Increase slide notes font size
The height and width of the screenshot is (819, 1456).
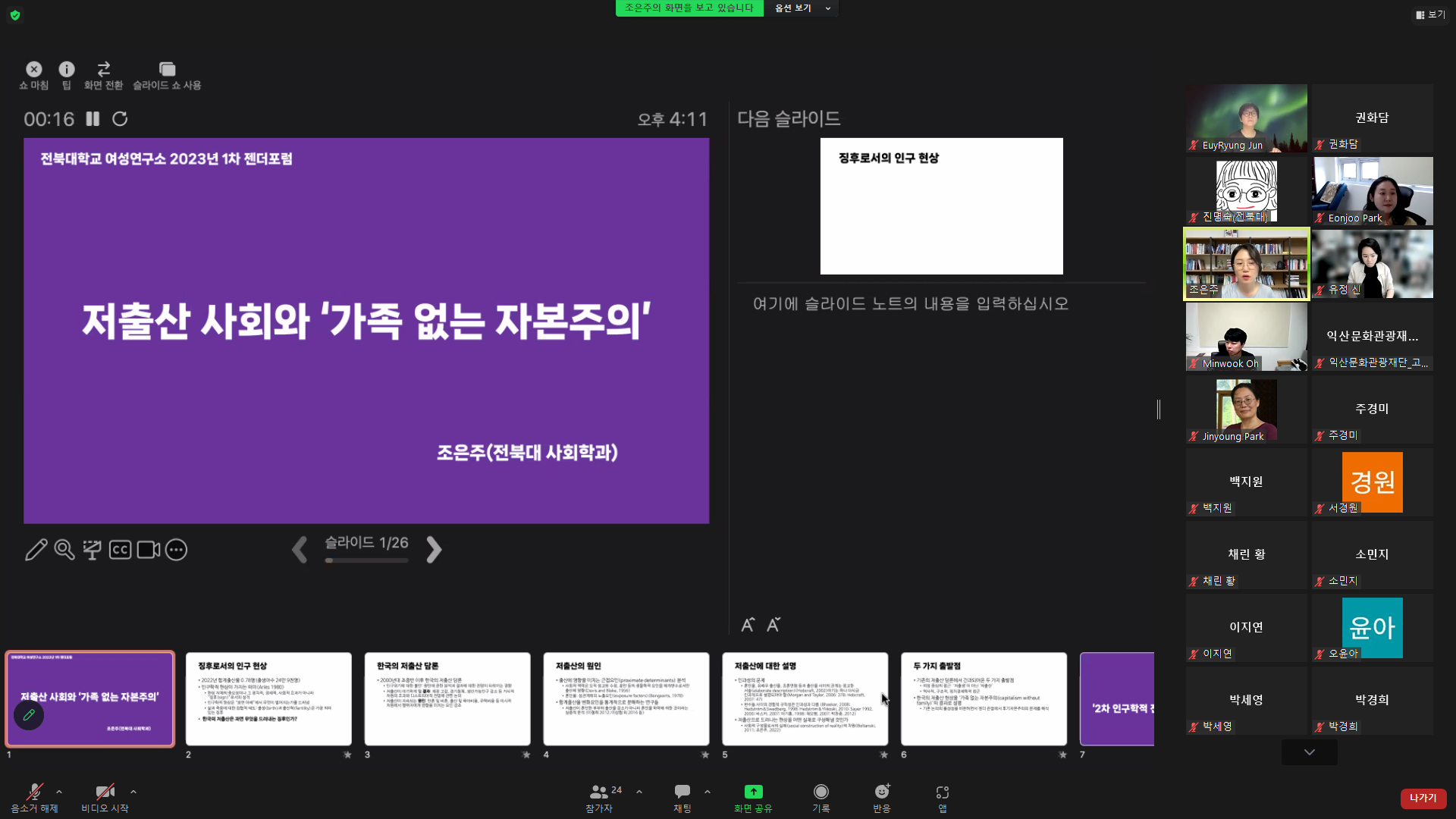[748, 623]
